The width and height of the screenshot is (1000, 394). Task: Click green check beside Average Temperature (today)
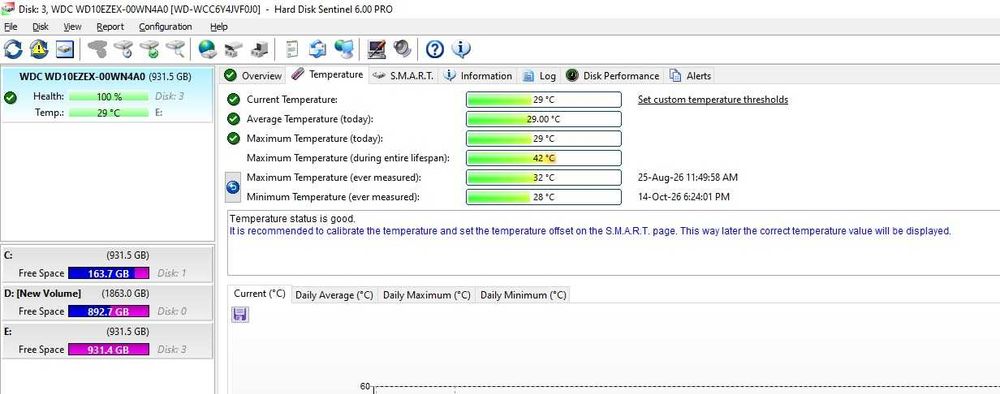233,119
